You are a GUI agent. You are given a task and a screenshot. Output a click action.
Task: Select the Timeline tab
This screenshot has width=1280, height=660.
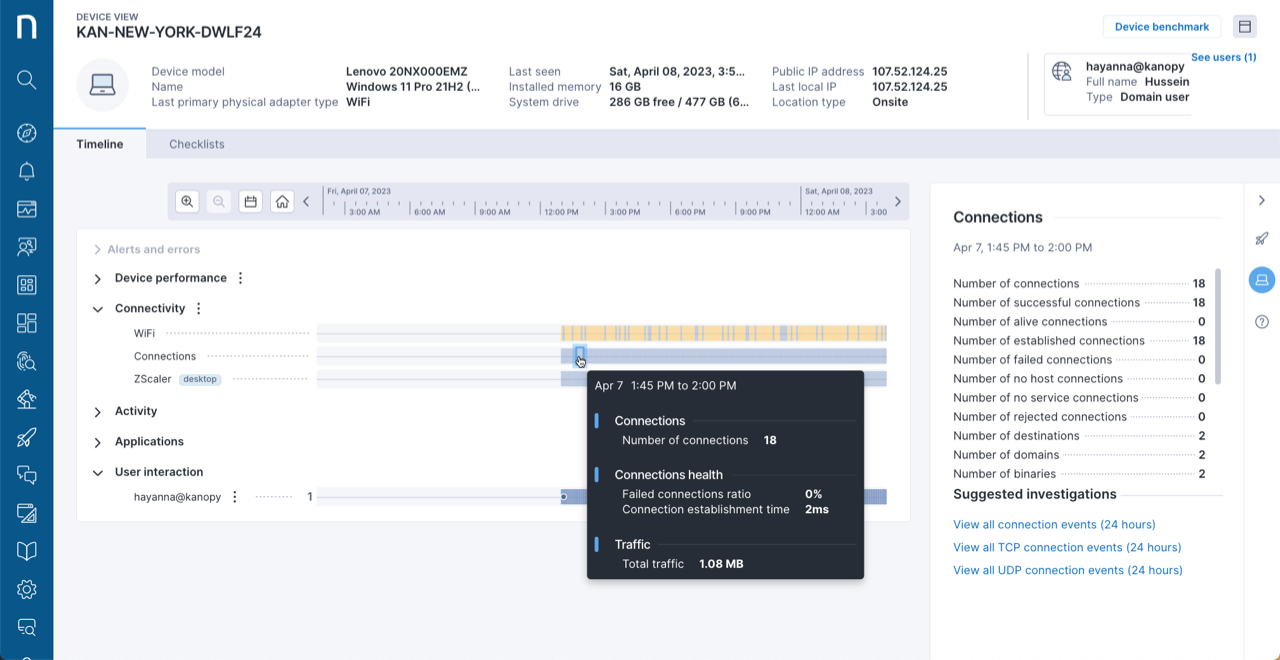tap(99, 143)
